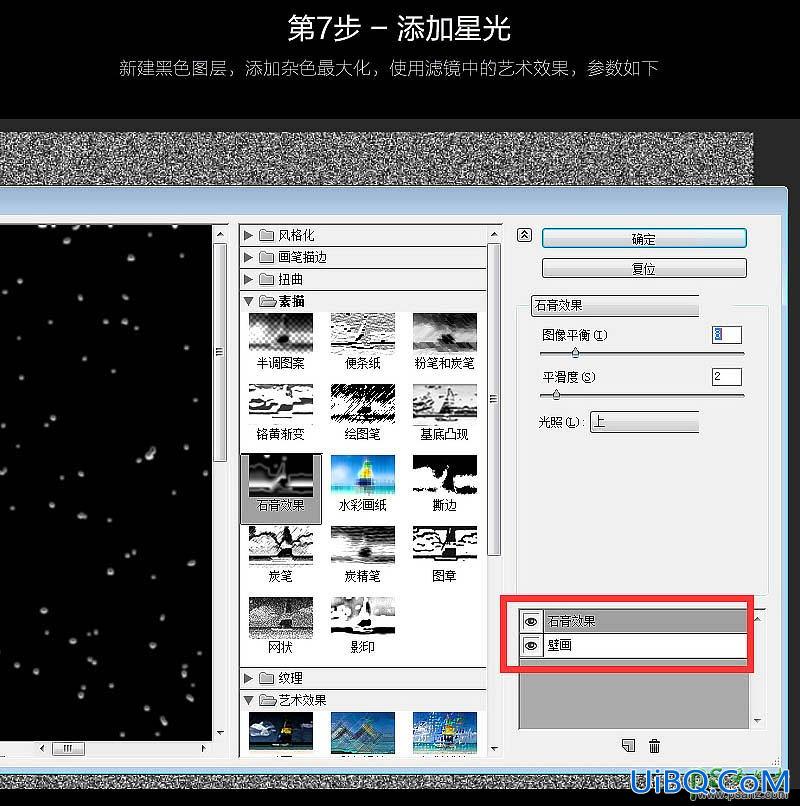Expand the 风格化 filter folder
800x806 pixels.
pyautogui.click(x=248, y=235)
